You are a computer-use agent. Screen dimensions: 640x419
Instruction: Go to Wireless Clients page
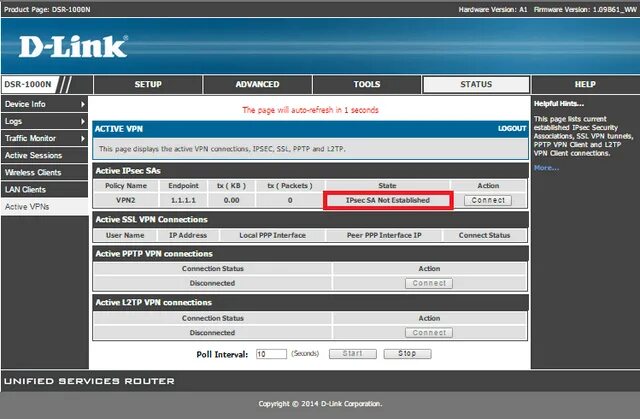[x=44, y=173]
